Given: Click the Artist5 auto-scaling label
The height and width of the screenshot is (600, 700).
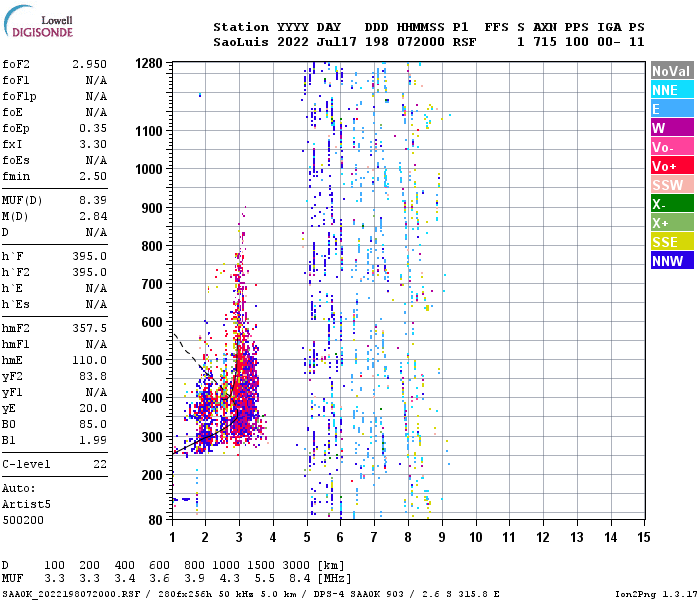Looking at the screenshot, I should pos(26,504).
